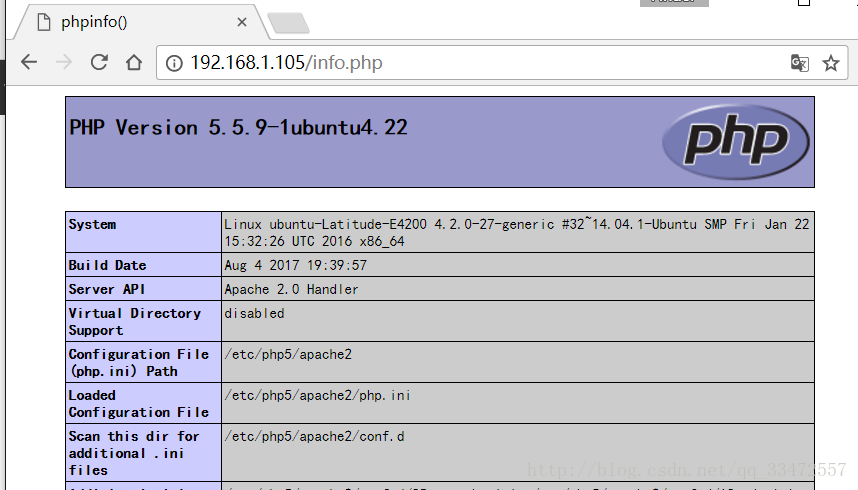
Task: Open the browser home page
Action: click(x=134, y=62)
